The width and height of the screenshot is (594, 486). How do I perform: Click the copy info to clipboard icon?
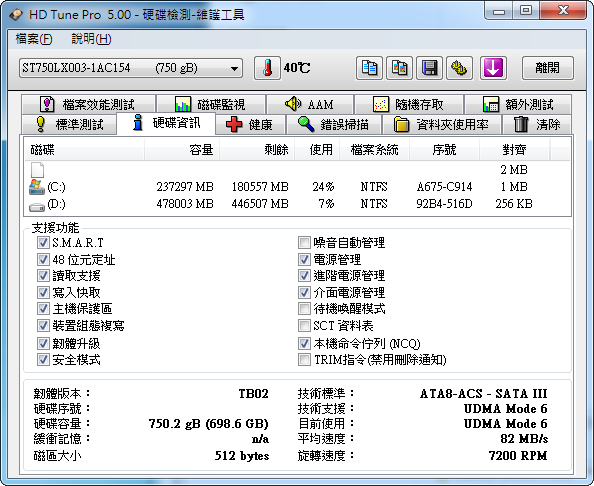point(369,68)
